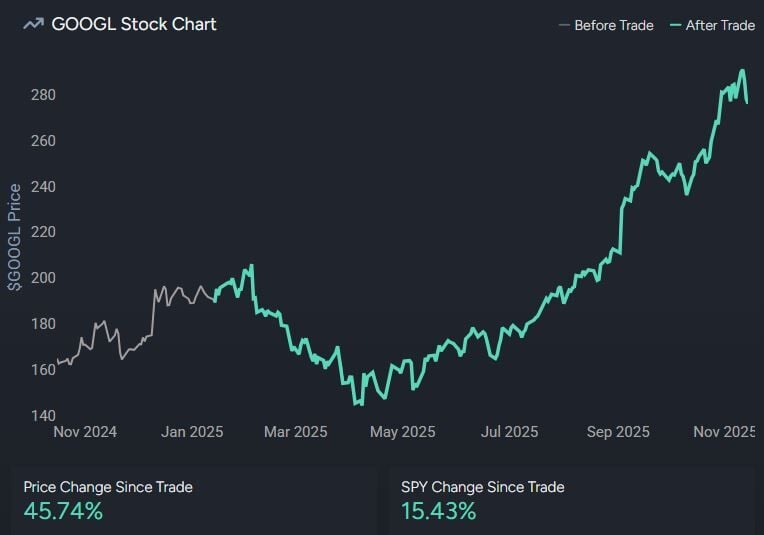Toggle the Before Trade legend label
The image size is (764, 535).
[613, 25]
